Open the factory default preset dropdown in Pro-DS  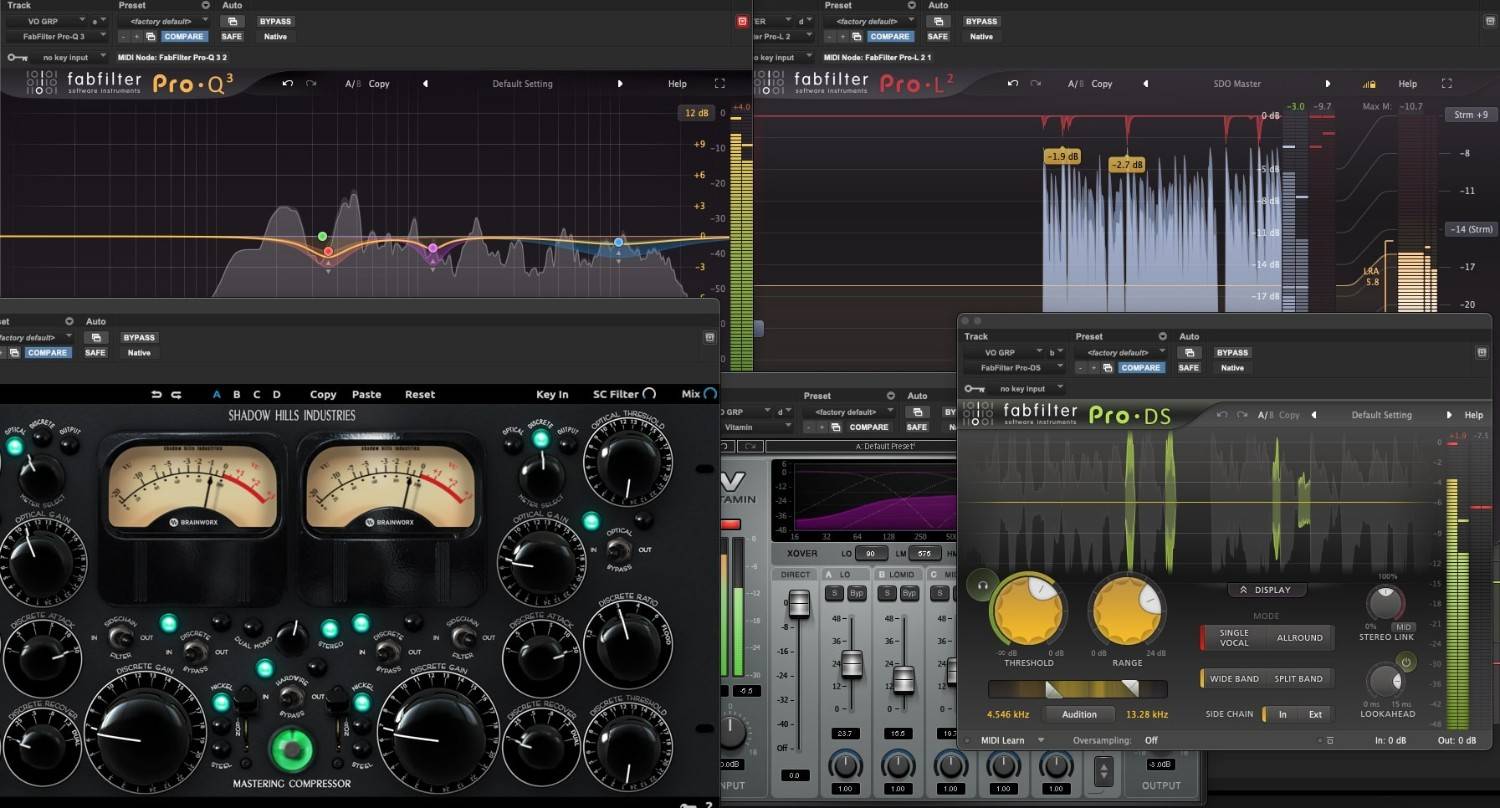pyautogui.click(x=1121, y=352)
